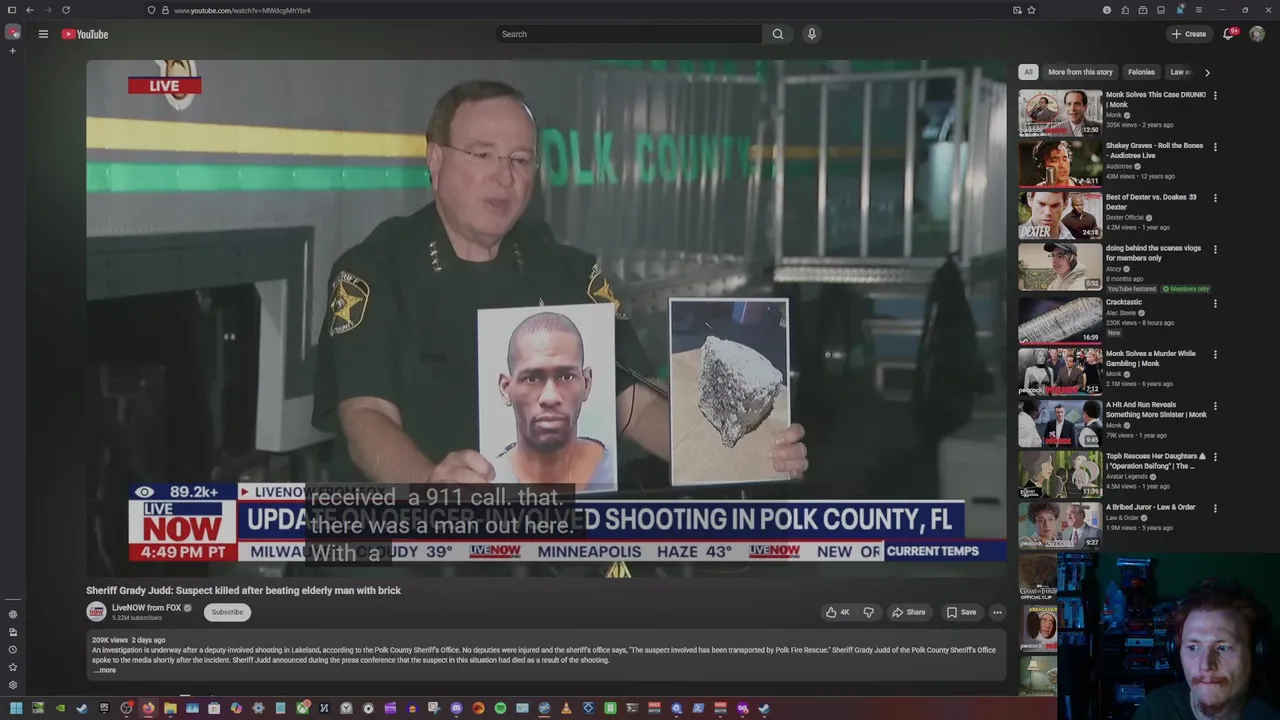Select the All filter chip
The height and width of the screenshot is (720, 1280).
point(1028,72)
